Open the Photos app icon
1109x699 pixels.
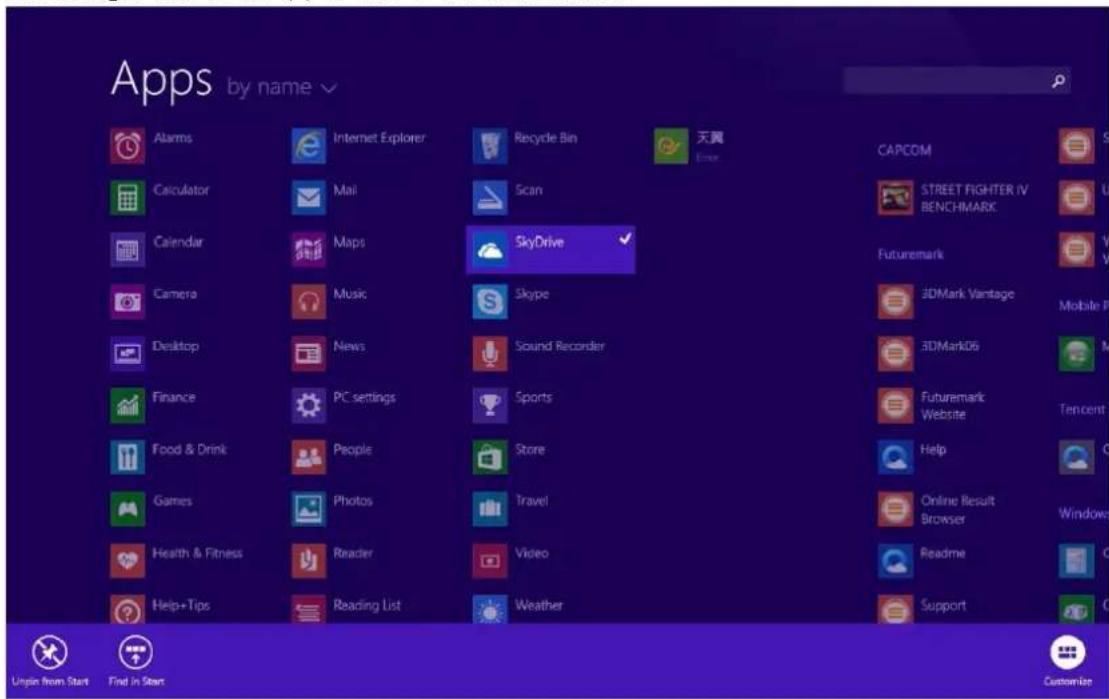308,509
